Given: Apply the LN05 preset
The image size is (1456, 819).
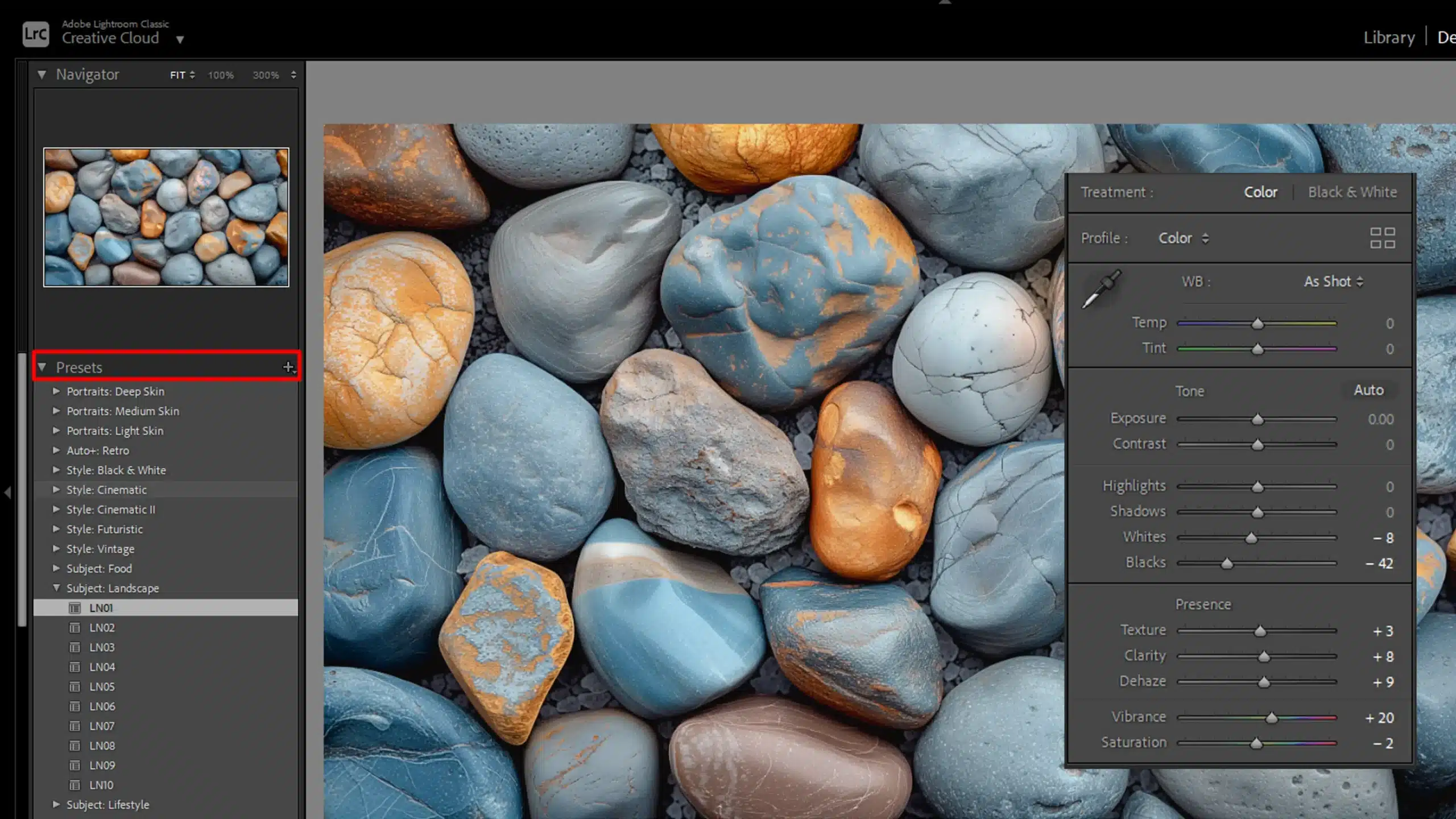Looking at the screenshot, I should pos(166,686).
